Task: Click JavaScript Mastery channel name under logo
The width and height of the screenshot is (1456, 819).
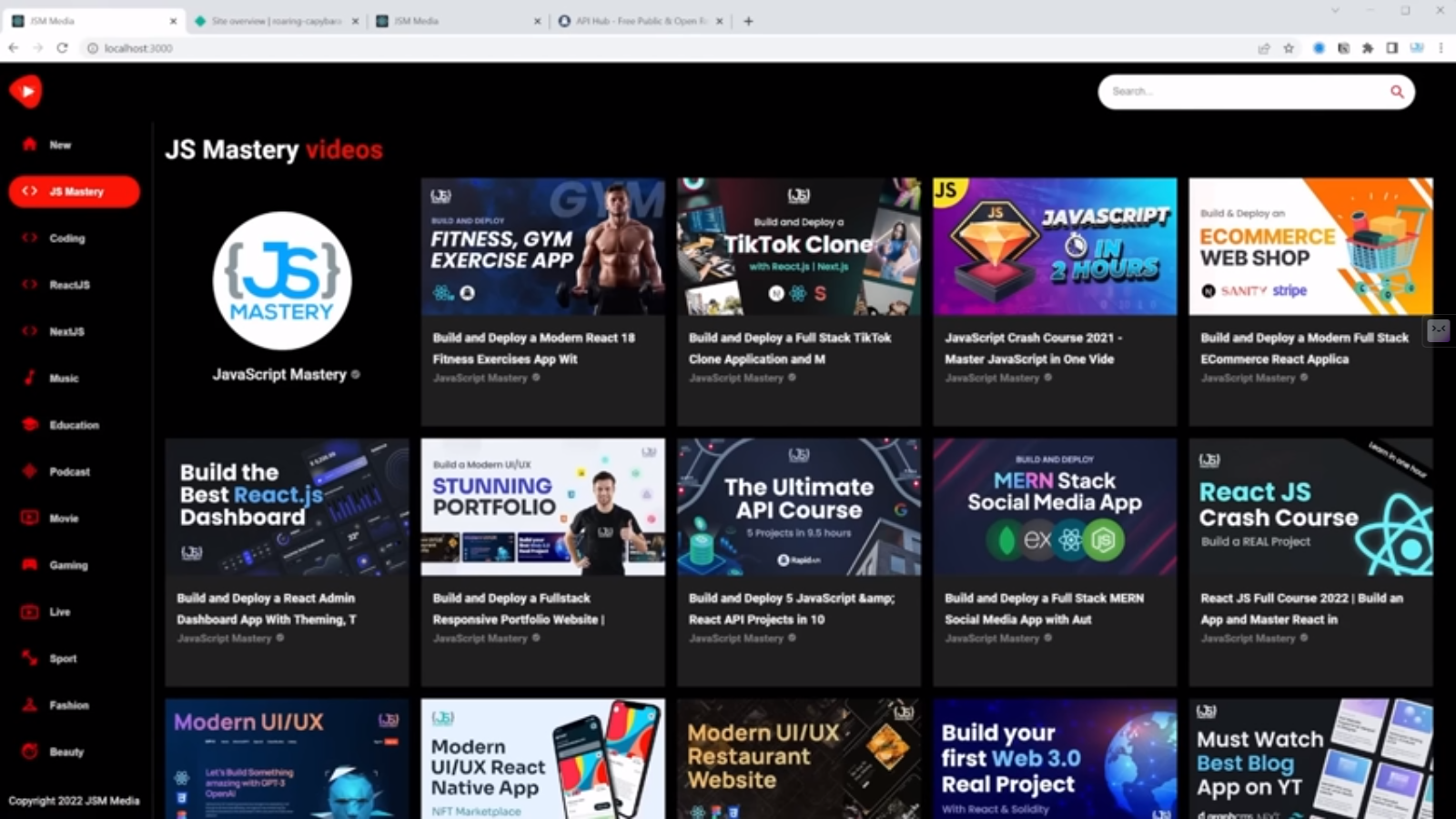Action: point(279,374)
